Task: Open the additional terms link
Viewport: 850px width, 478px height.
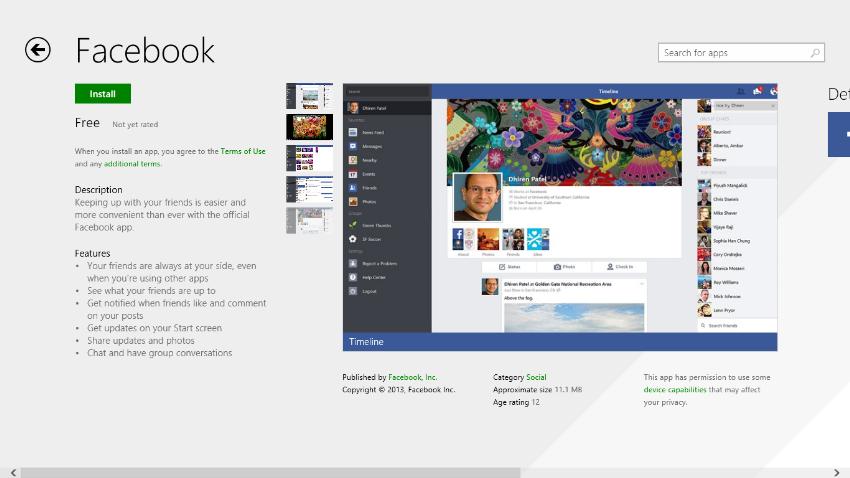Action: 132,164
